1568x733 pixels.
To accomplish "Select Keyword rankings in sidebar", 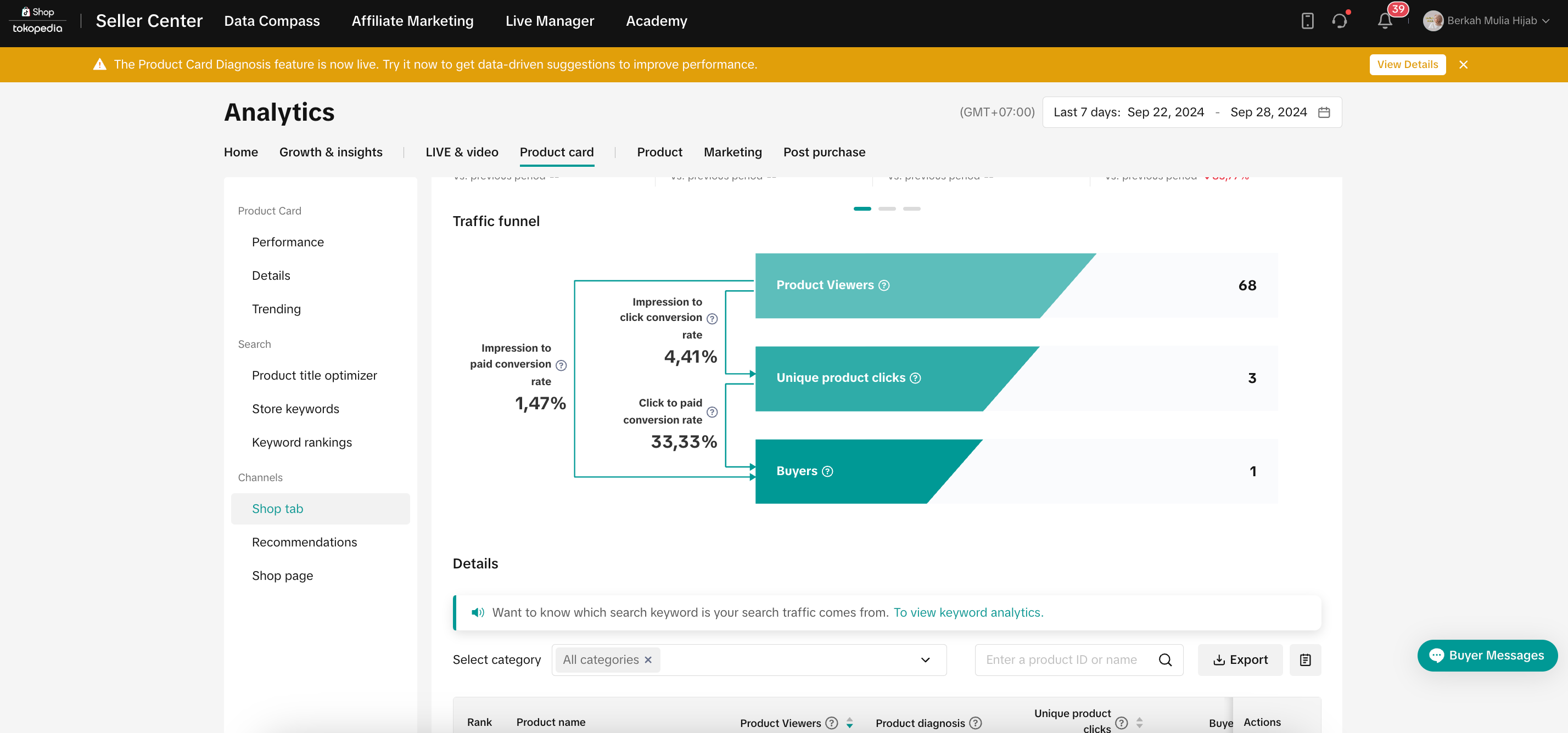I will (x=301, y=442).
